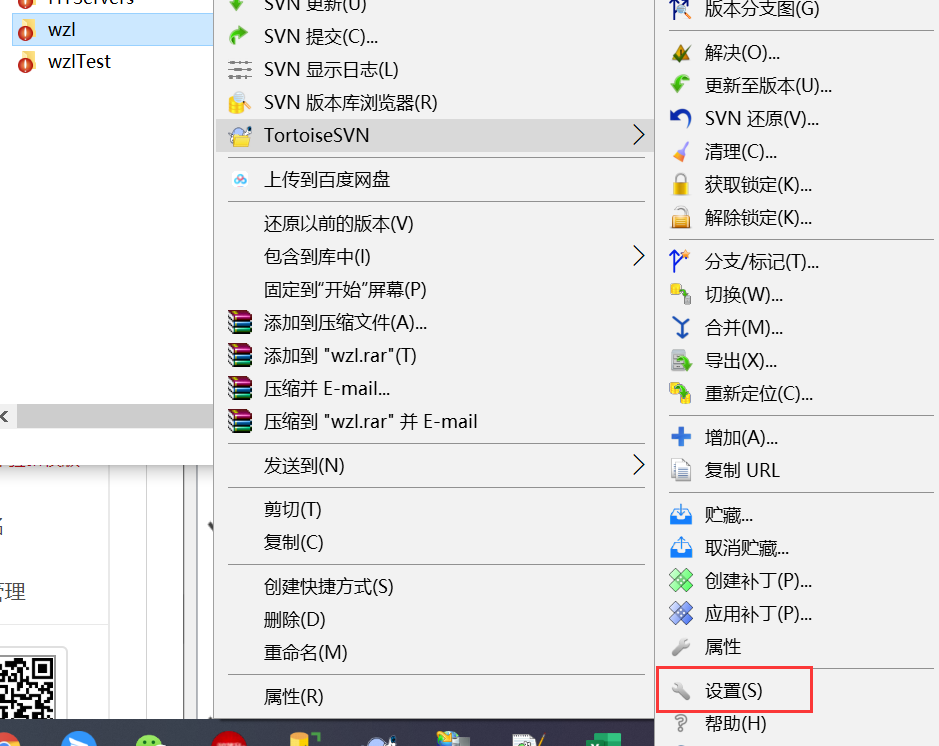Viewport: 939px width, 746px height.
Task: Choose 删除(D) in context menu
Action: point(435,619)
